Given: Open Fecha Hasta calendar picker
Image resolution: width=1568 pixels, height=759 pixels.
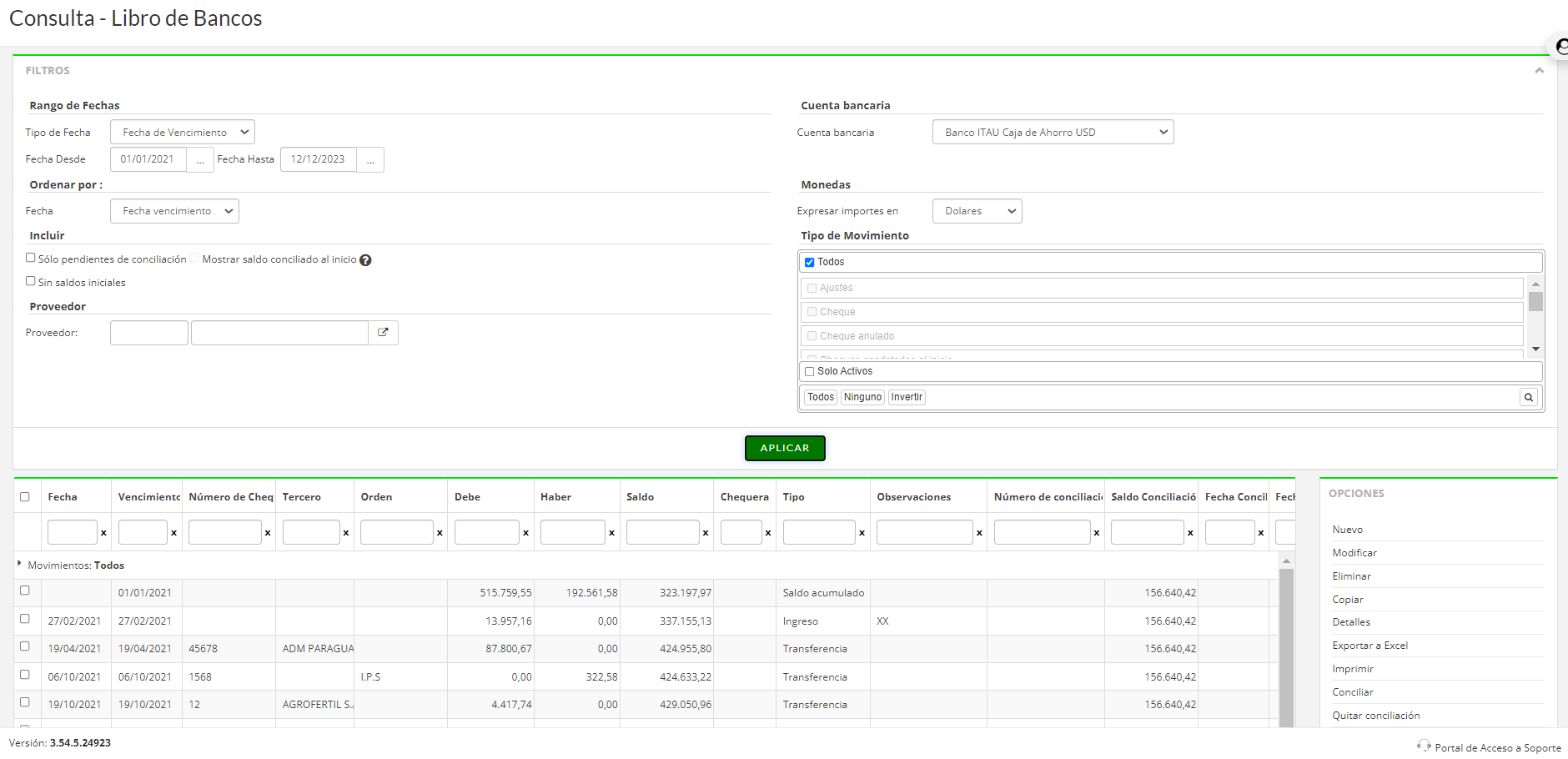Looking at the screenshot, I should click(x=370, y=159).
